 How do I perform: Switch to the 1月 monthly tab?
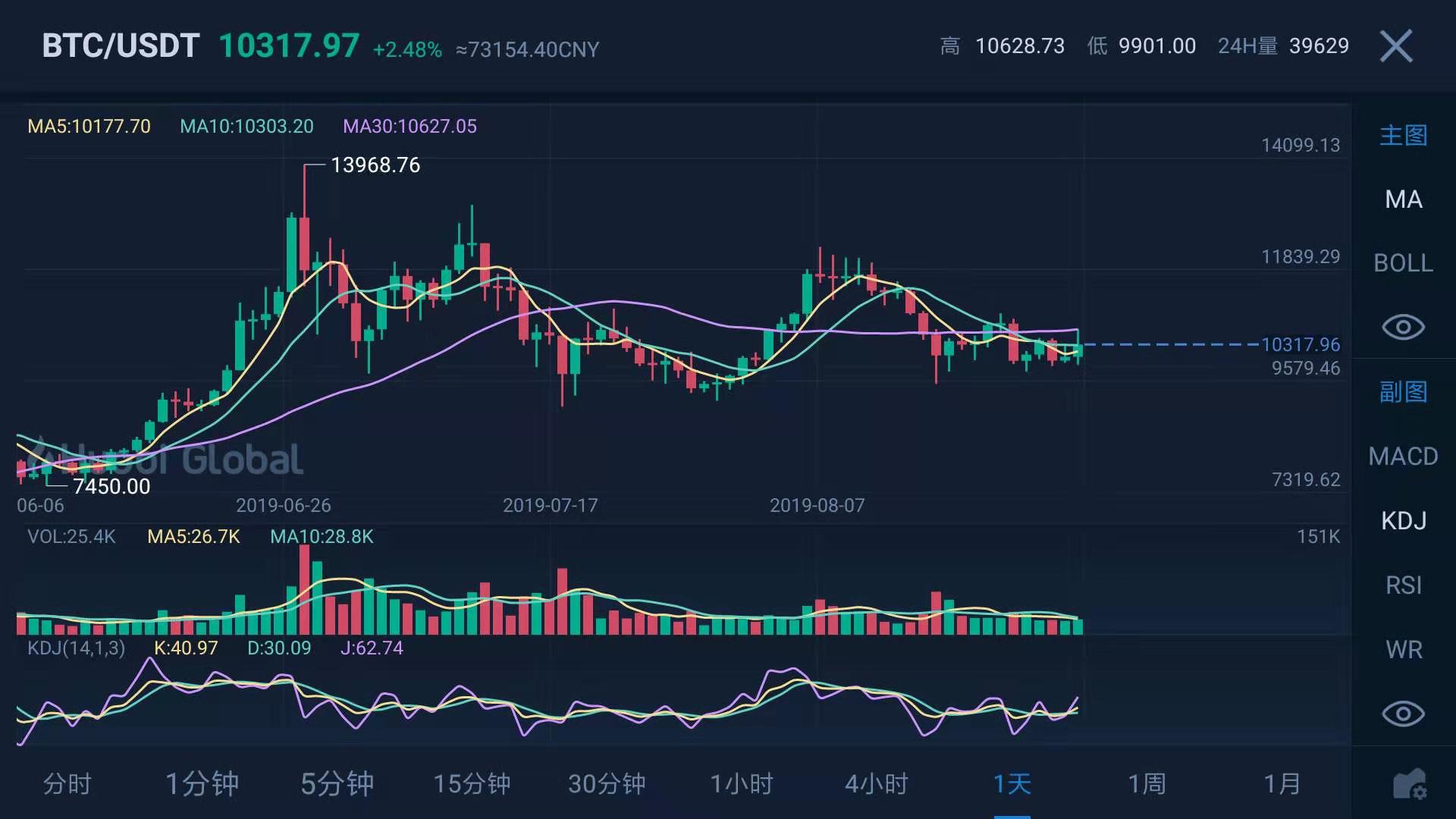(1282, 784)
